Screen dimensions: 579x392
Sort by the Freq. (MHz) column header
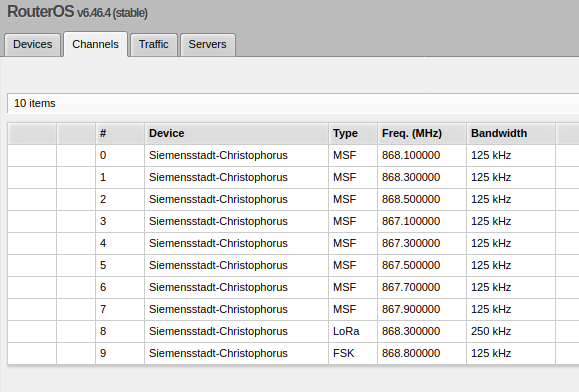pos(422,133)
